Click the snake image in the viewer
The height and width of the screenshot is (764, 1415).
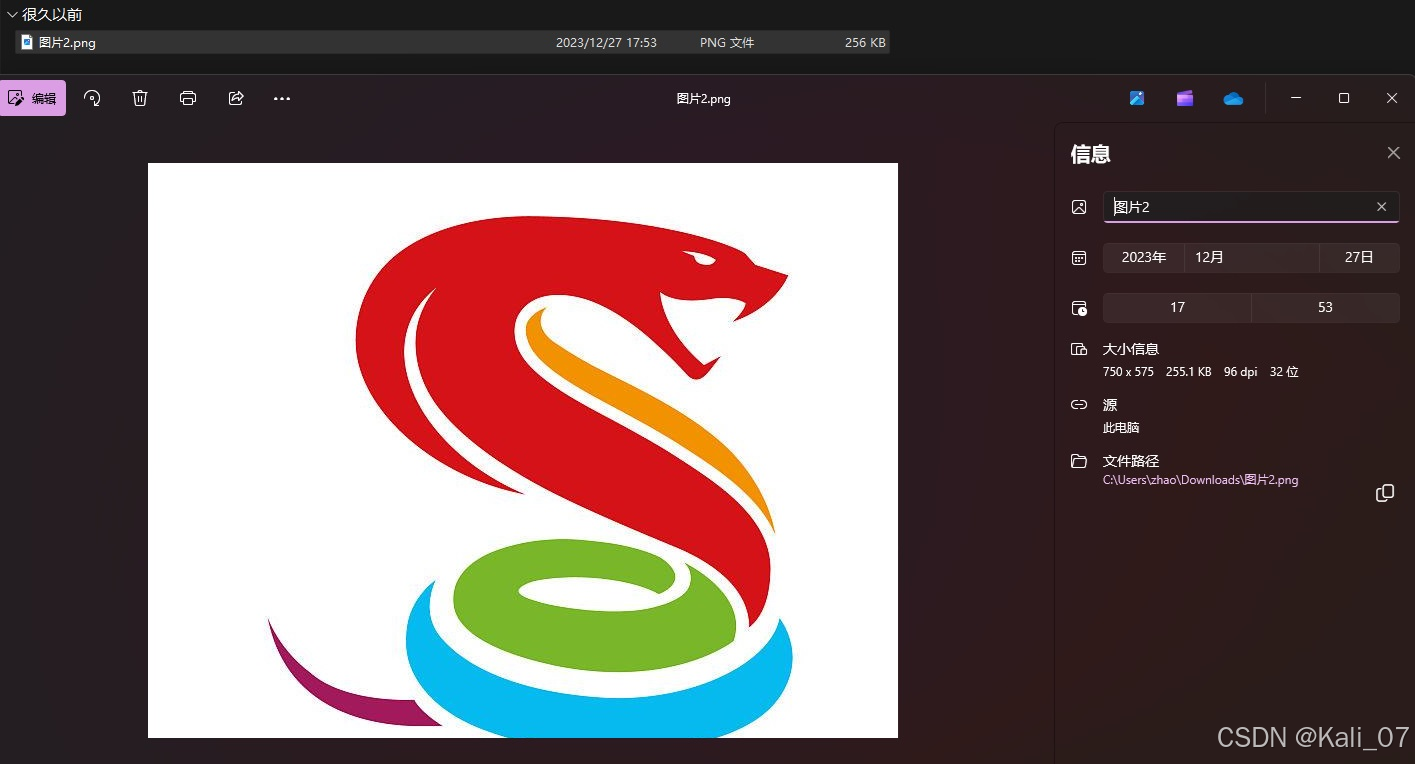coord(523,450)
